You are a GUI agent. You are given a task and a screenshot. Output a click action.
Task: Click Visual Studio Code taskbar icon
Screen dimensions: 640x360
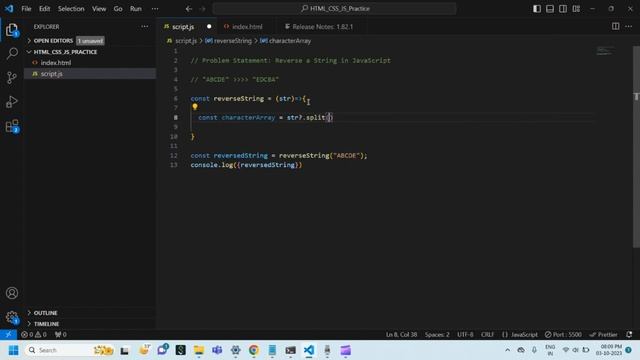click(309, 350)
